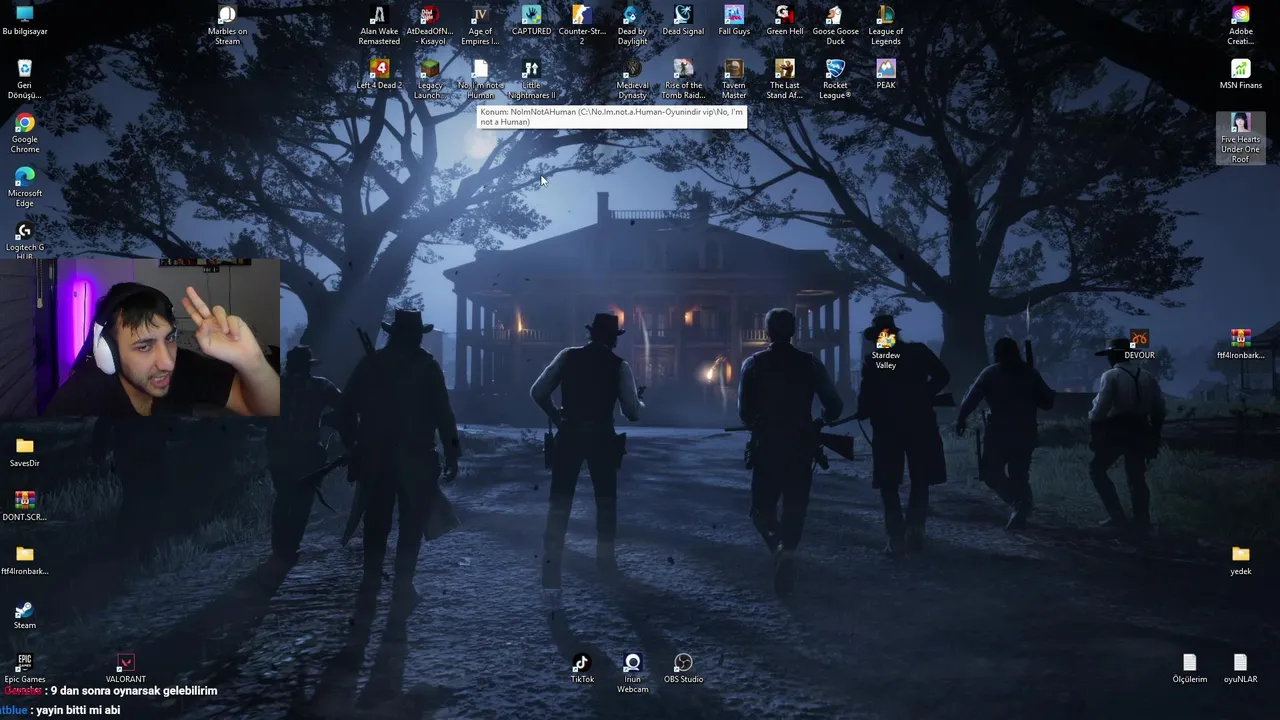Screen dimensions: 1280x720
Task: Select the Age of Empires IV icon
Action: pyautogui.click(x=480, y=25)
